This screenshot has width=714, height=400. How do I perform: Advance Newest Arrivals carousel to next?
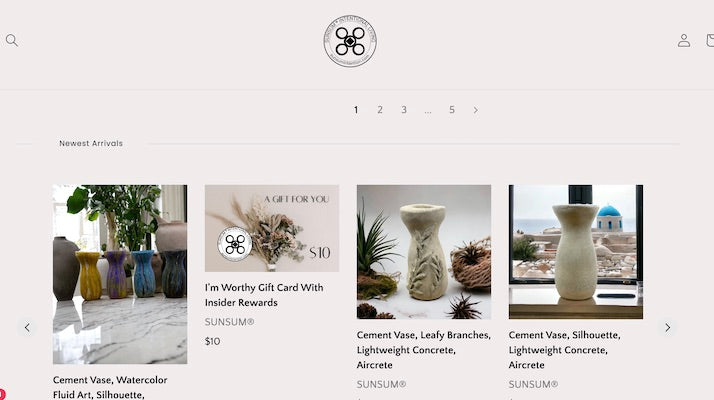[x=668, y=327]
